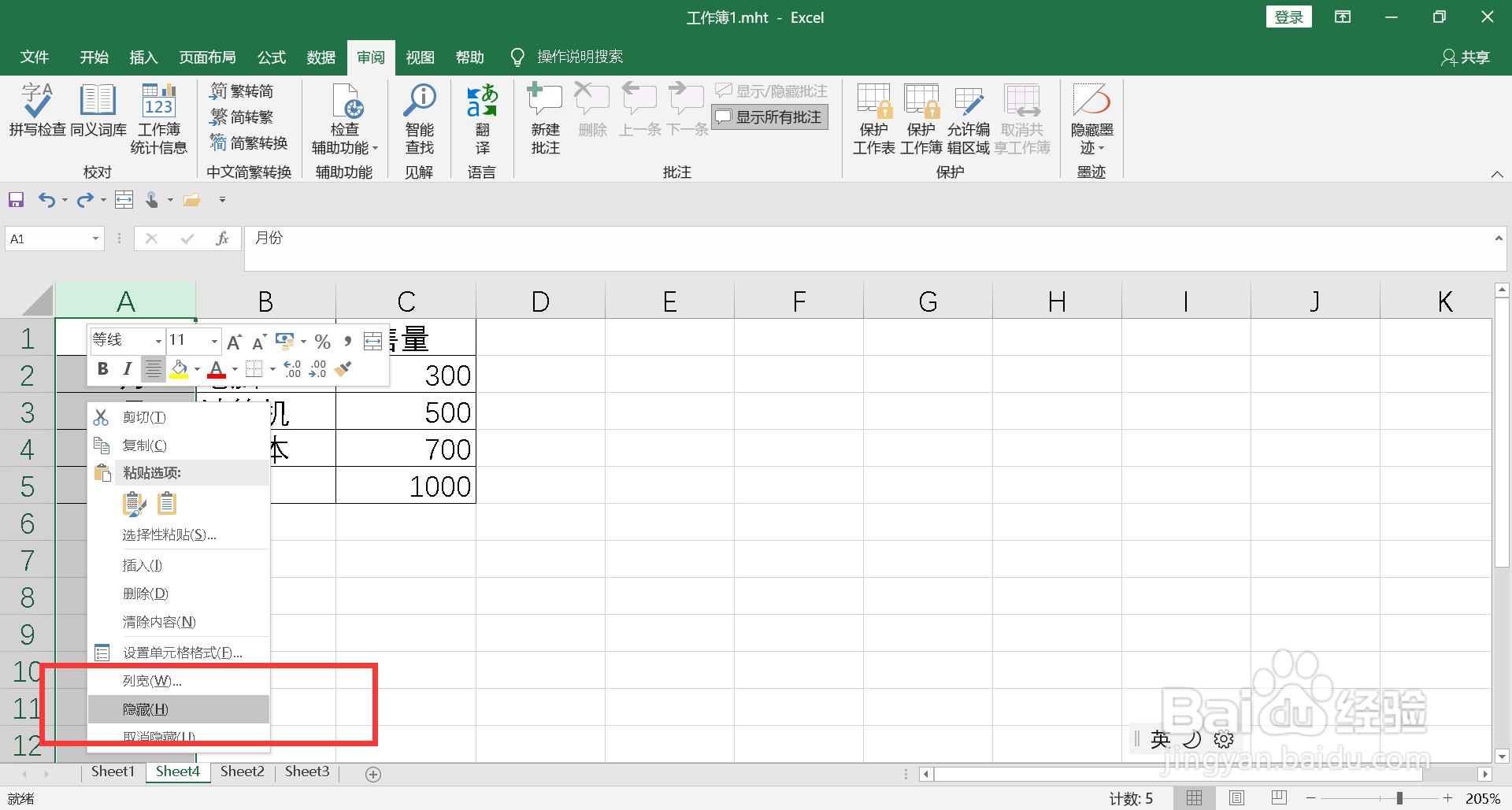This screenshot has height=810, width=1512.
Task: Zoom in with the plus button
Action: 1447,798
